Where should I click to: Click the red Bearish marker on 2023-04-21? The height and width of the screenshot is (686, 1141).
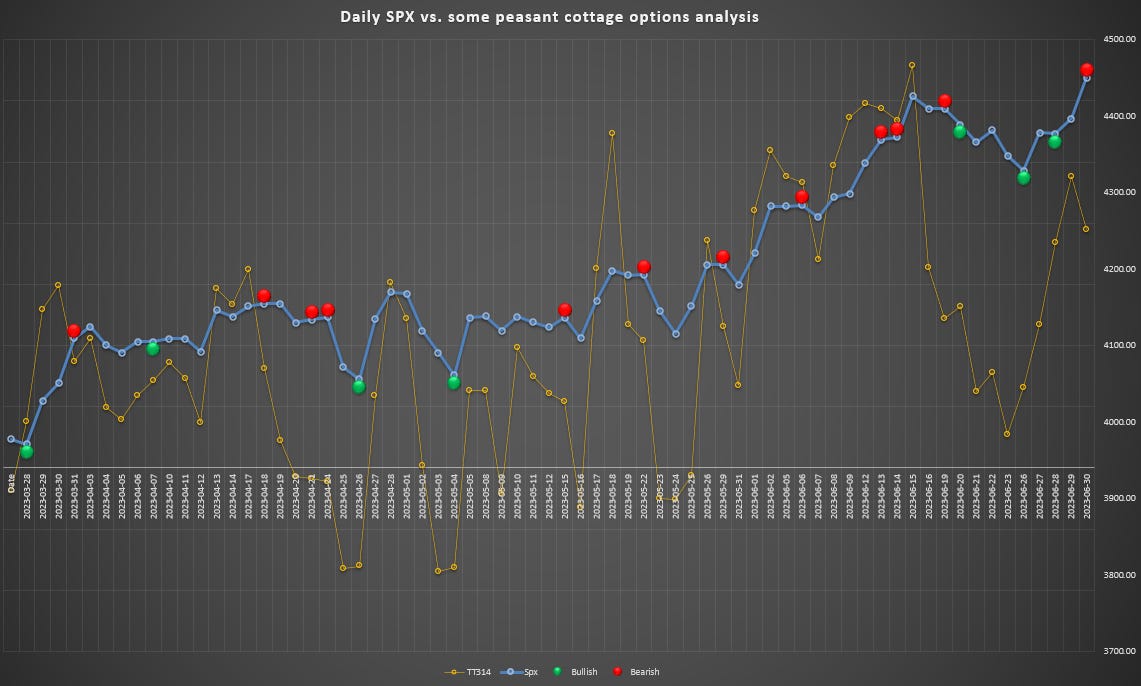311,312
